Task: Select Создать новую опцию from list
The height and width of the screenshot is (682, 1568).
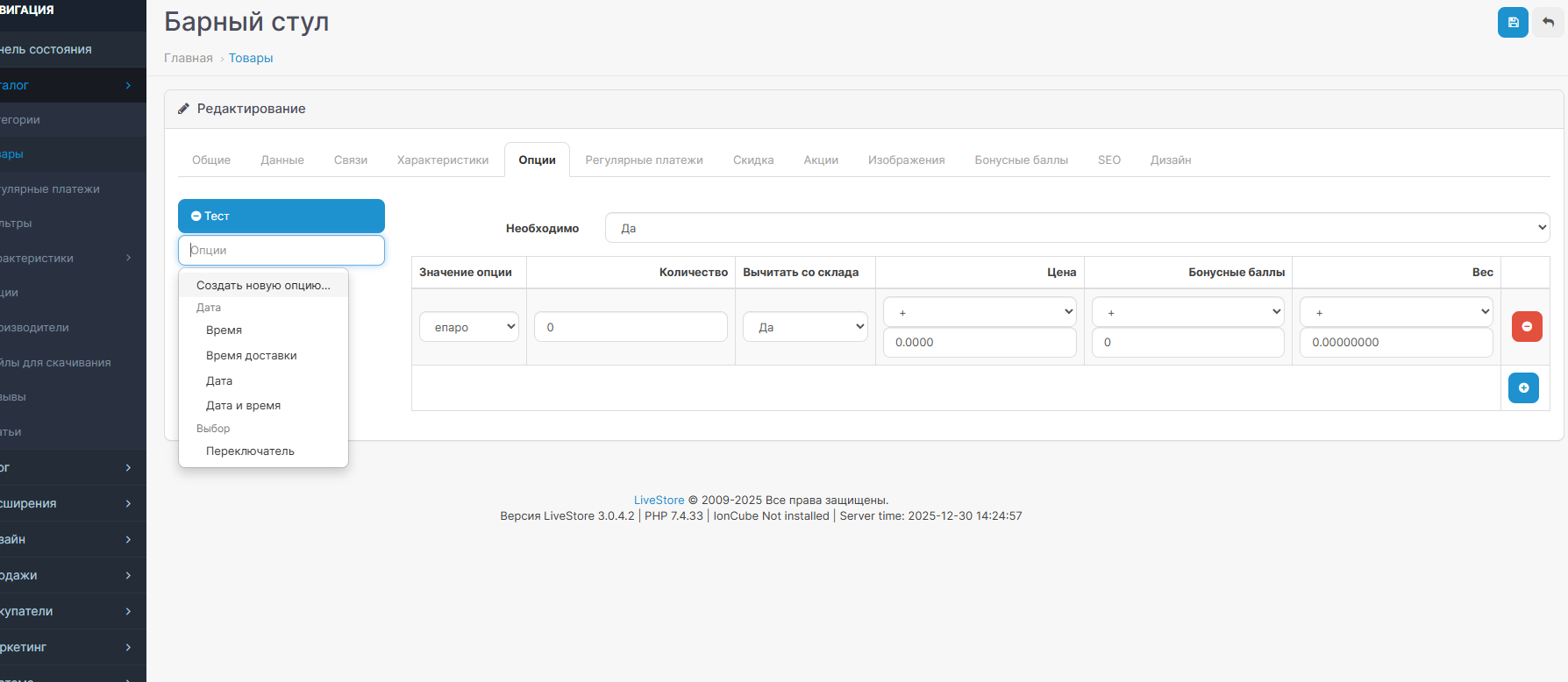Action: coord(263,286)
